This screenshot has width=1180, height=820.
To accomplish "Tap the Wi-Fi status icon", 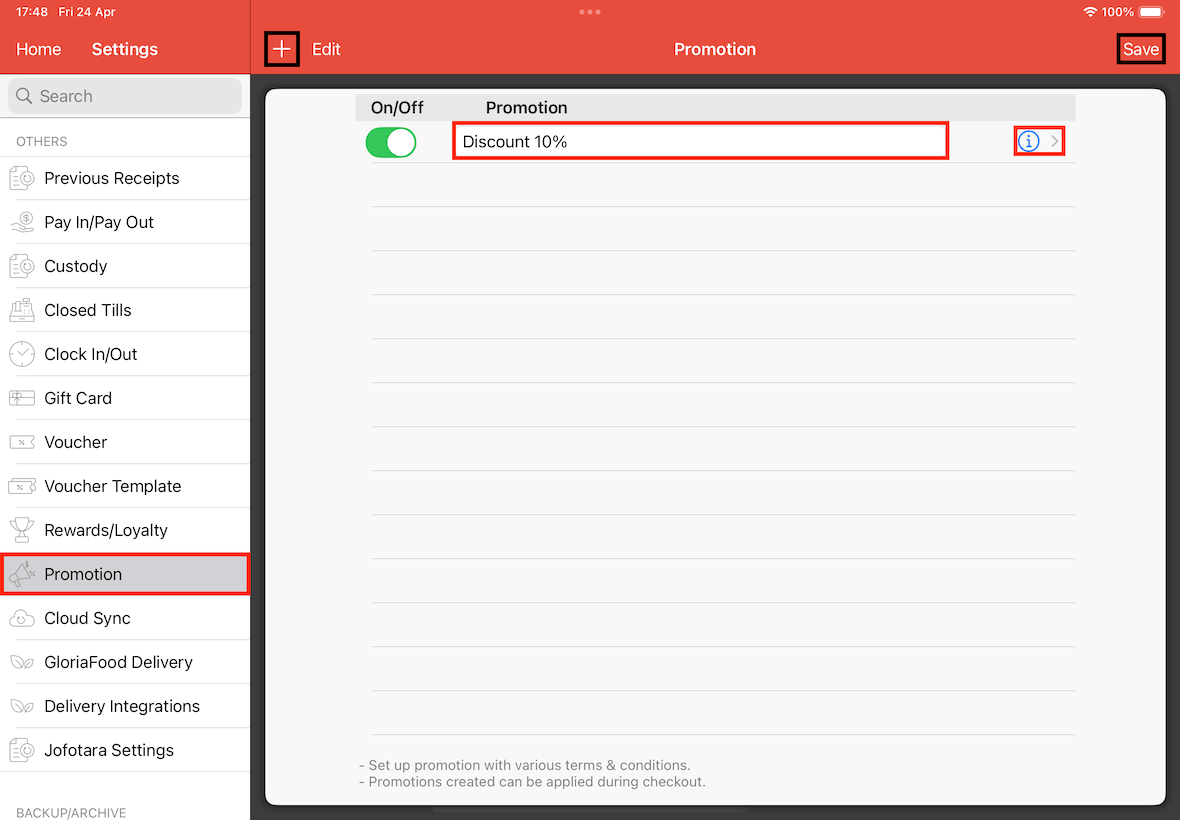I will click(1090, 12).
